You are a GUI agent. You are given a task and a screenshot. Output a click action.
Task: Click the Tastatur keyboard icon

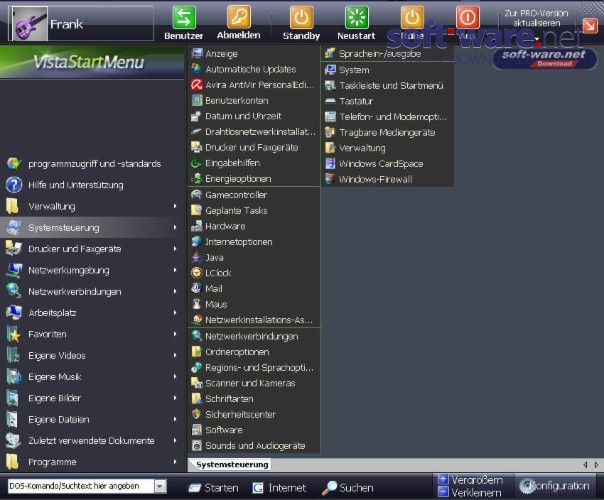330,101
